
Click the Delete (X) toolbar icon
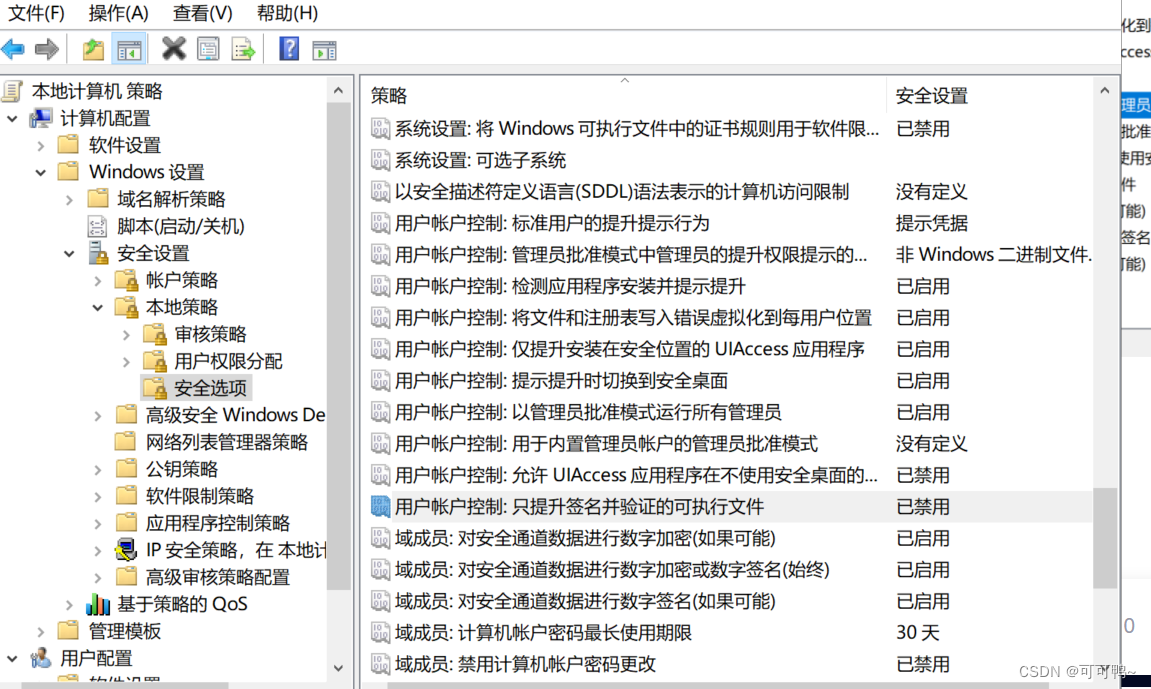[x=173, y=49]
